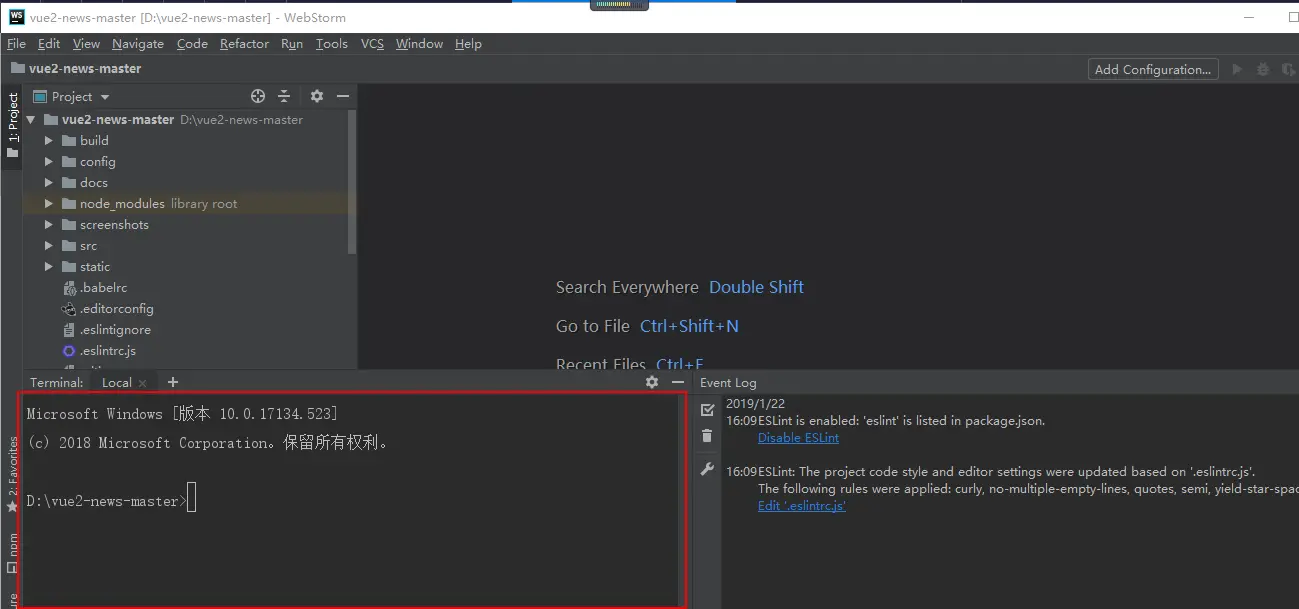
Task: Open the Refactor menu
Action: [x=244, y=44]
